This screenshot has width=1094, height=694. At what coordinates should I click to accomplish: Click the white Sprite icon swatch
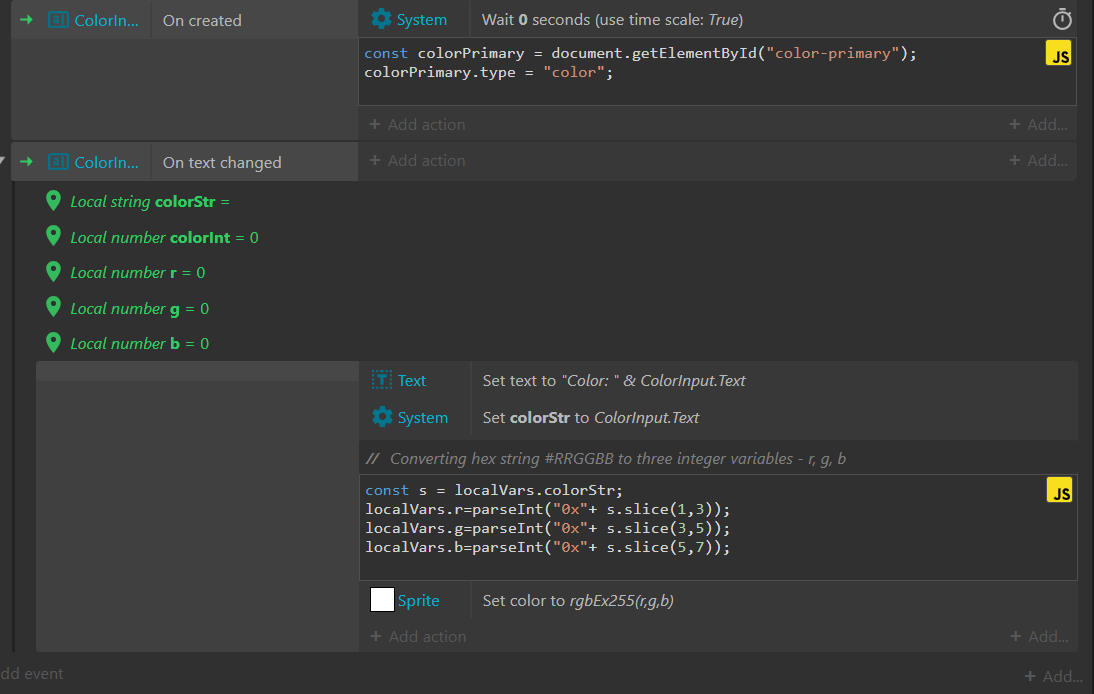tap(382, 600)
